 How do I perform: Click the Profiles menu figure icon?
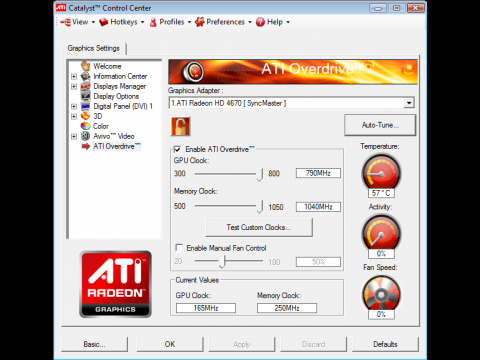(153, 22)
